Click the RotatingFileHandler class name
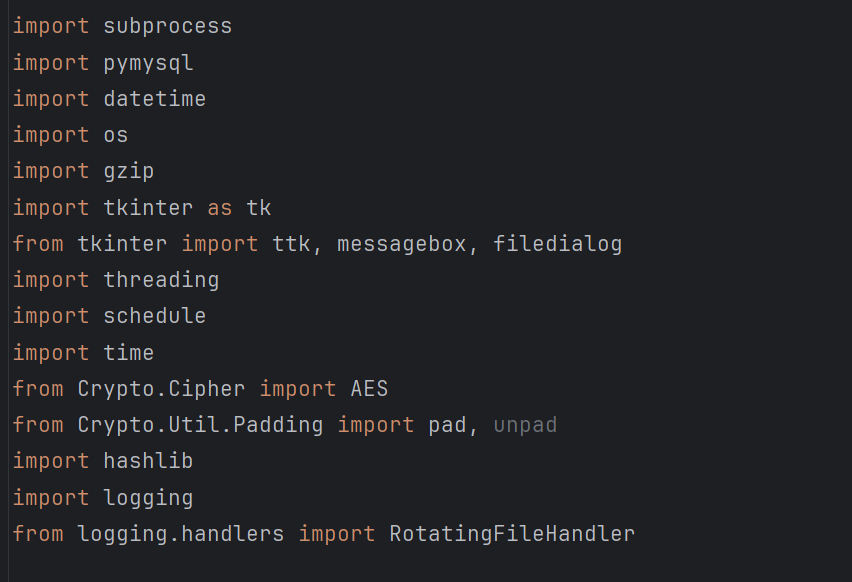This screenshot has height=582, width=852. (512, 534)
